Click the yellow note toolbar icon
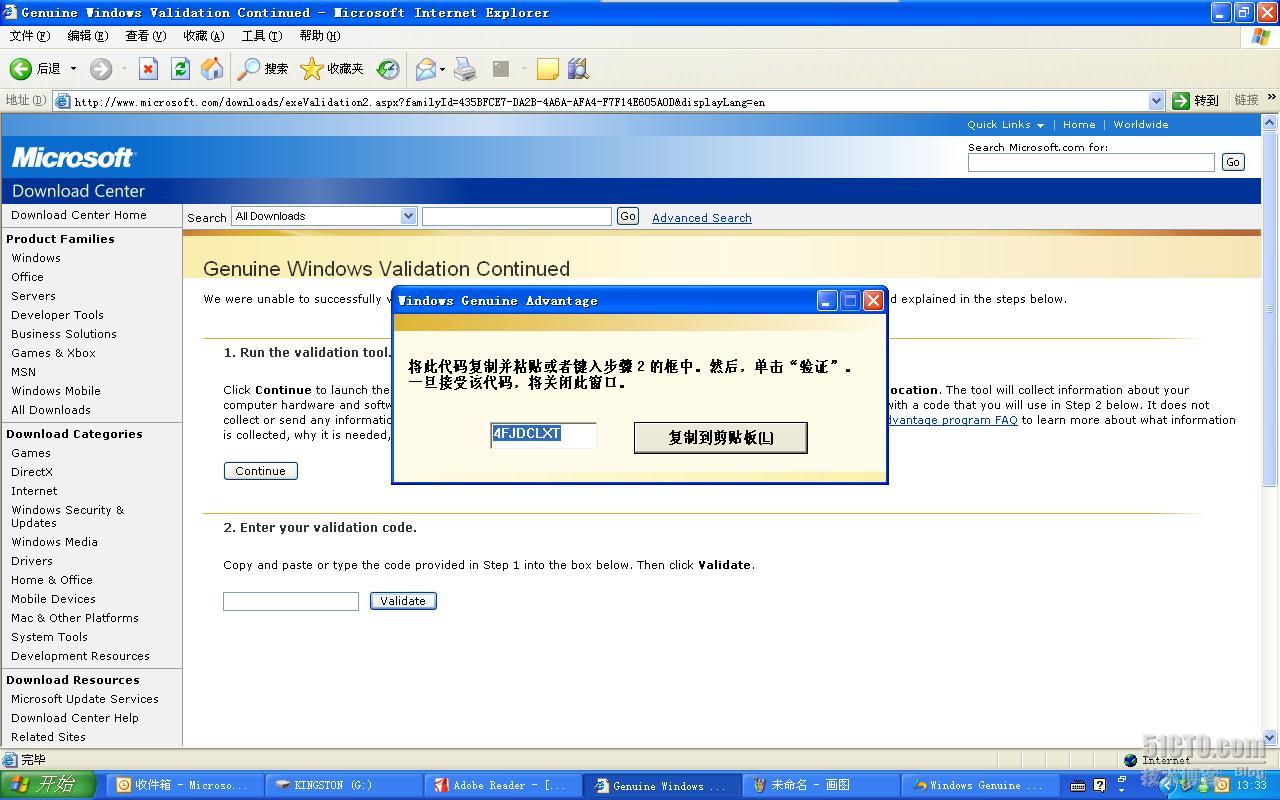The height and width of the screenshot is (800, 1280). [x=547, y=69]
